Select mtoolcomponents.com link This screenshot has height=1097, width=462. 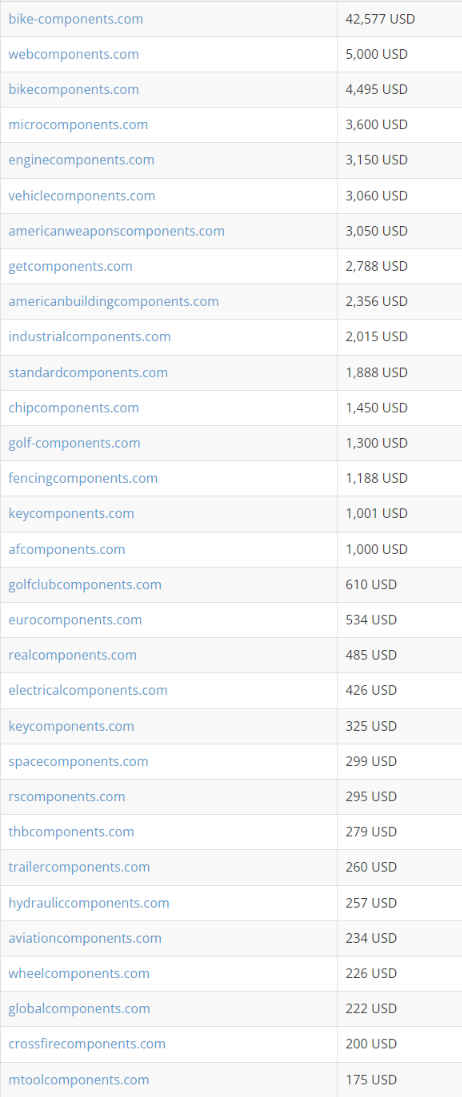click(78, 1080)
